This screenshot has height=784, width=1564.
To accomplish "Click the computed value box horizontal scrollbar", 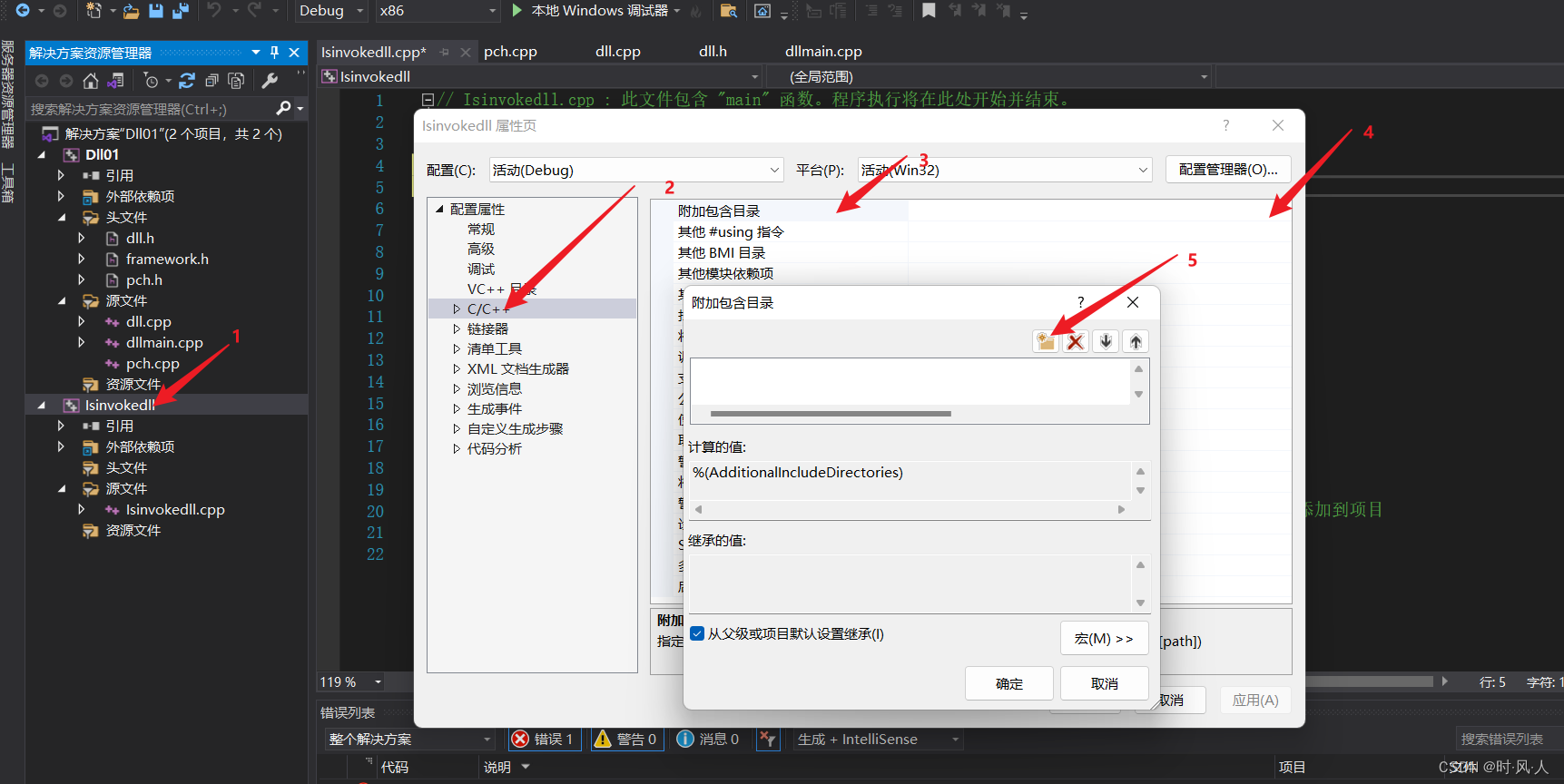I will (910, 509).
